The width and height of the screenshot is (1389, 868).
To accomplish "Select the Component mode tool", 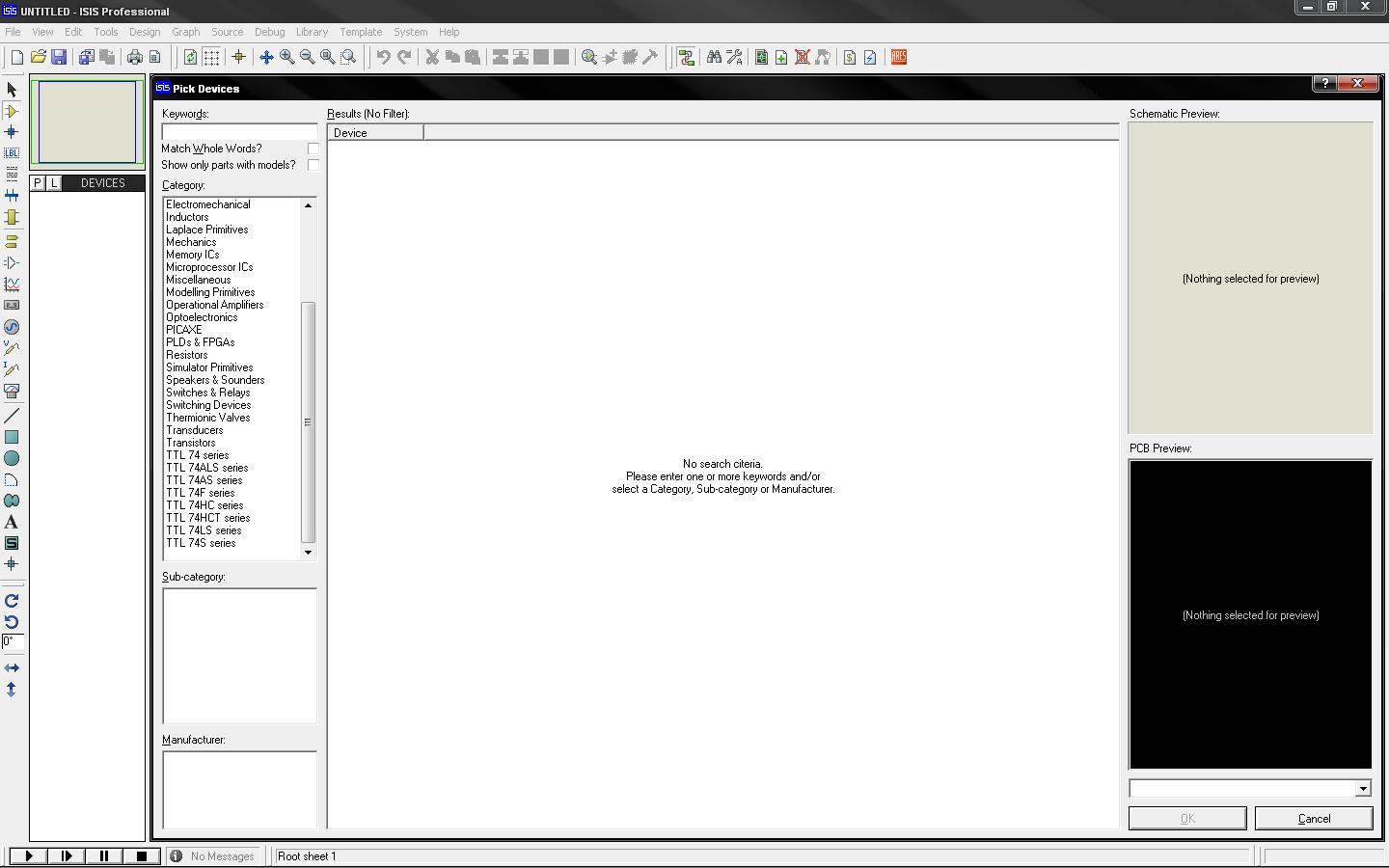I will click(x=12, y=110).
